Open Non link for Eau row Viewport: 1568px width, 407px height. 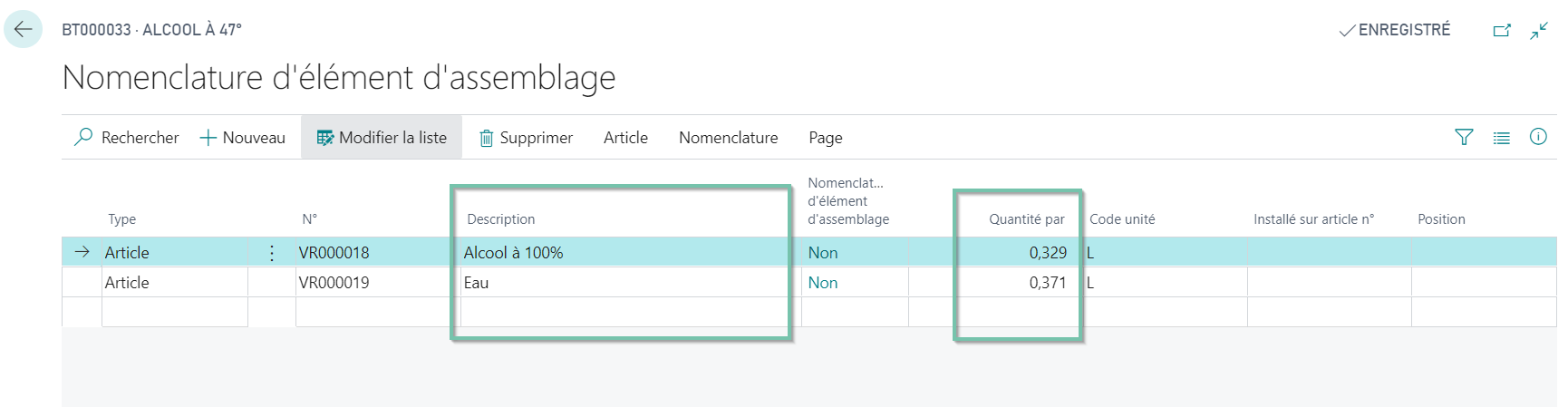[823, 283]
